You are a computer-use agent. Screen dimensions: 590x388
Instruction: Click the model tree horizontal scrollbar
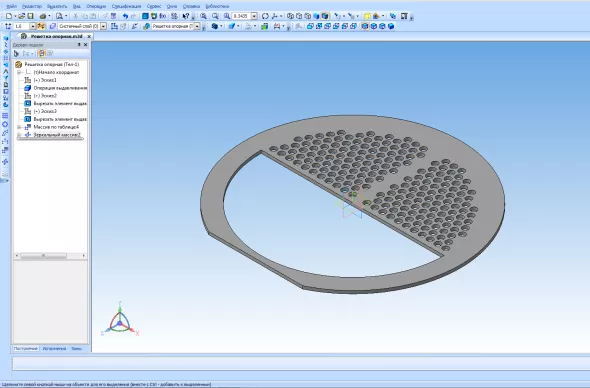click(43, 256)
